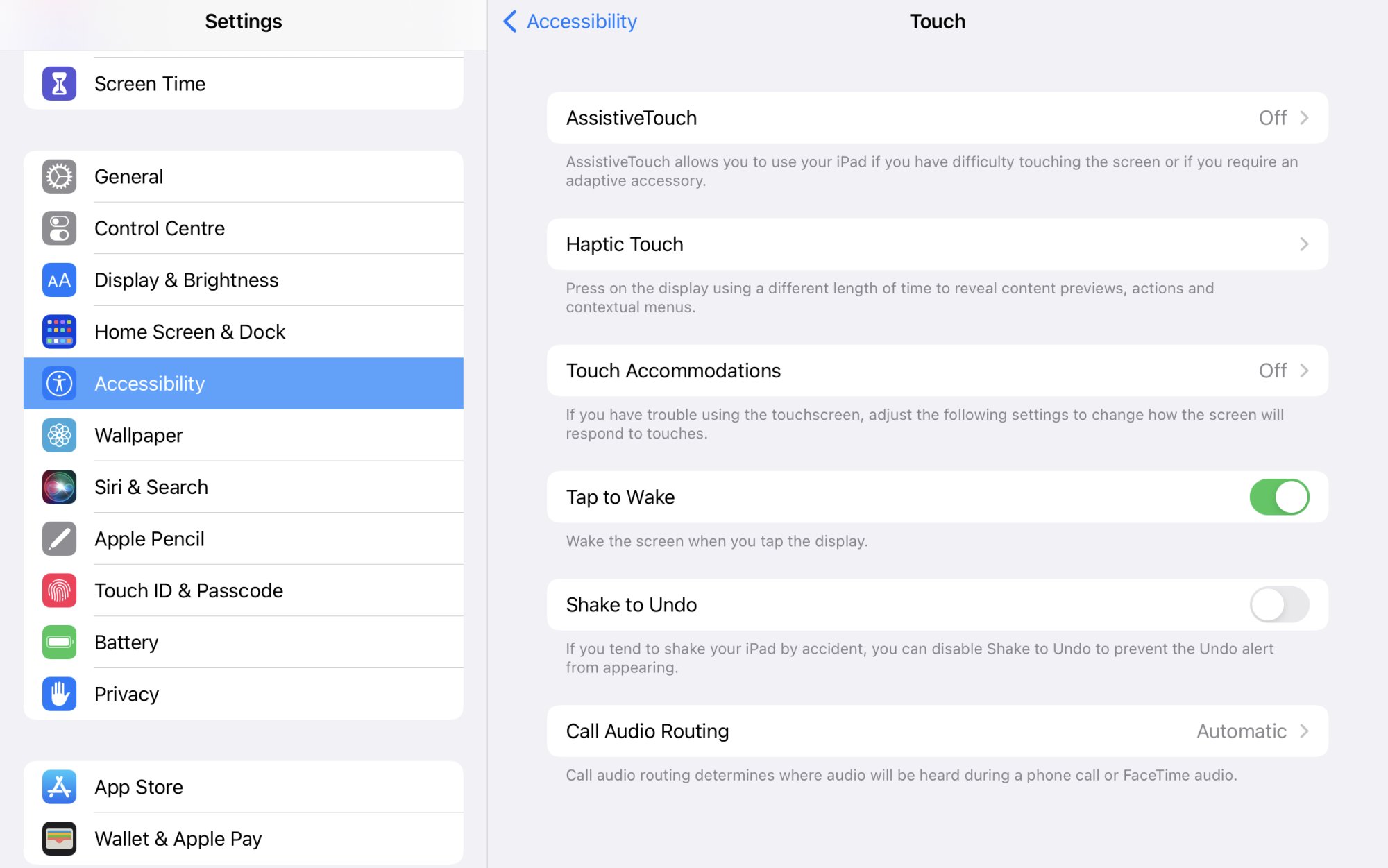Tap the Display & Brightness AA icon
Screen dimensions: 1388x868
pos(59,280)
